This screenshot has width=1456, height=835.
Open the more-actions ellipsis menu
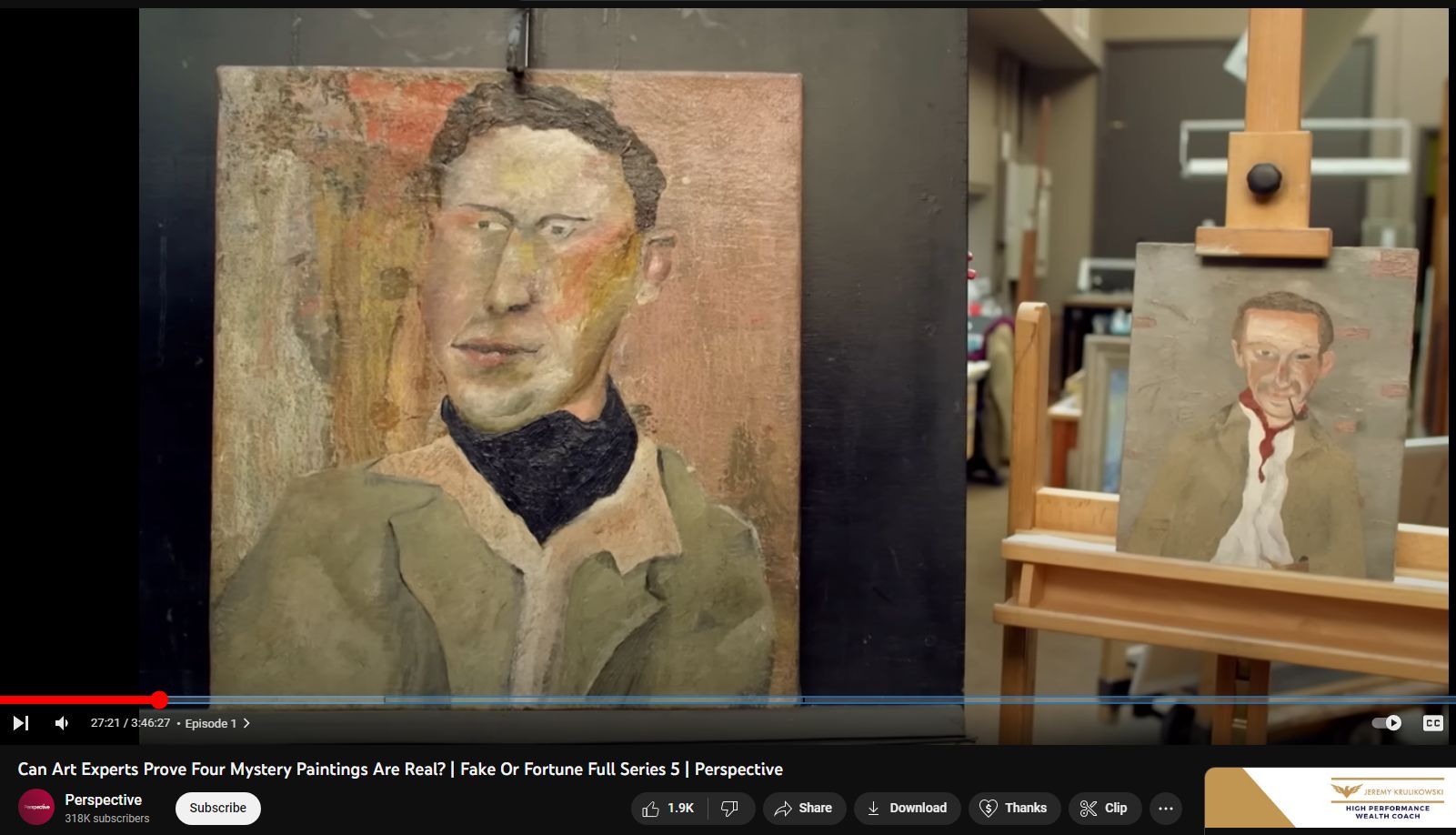click(1166, 808)
